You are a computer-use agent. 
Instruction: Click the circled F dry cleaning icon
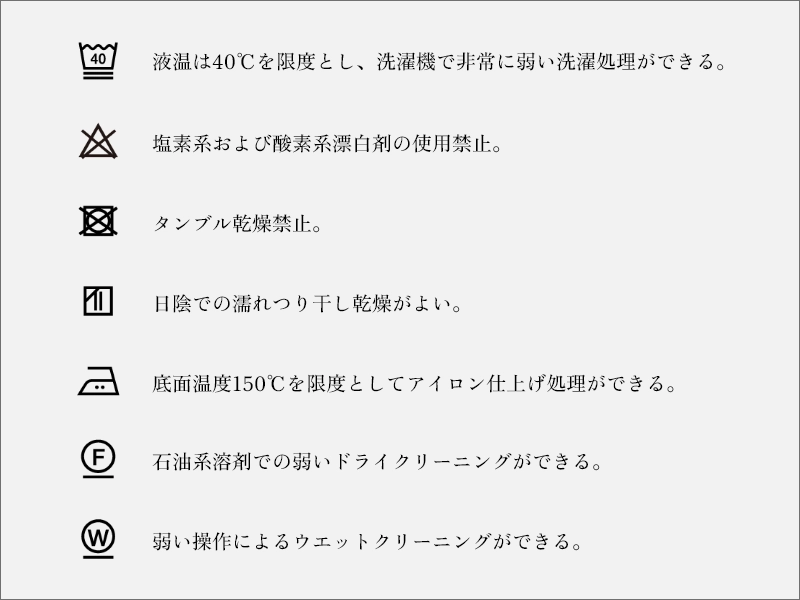point(98,459)
